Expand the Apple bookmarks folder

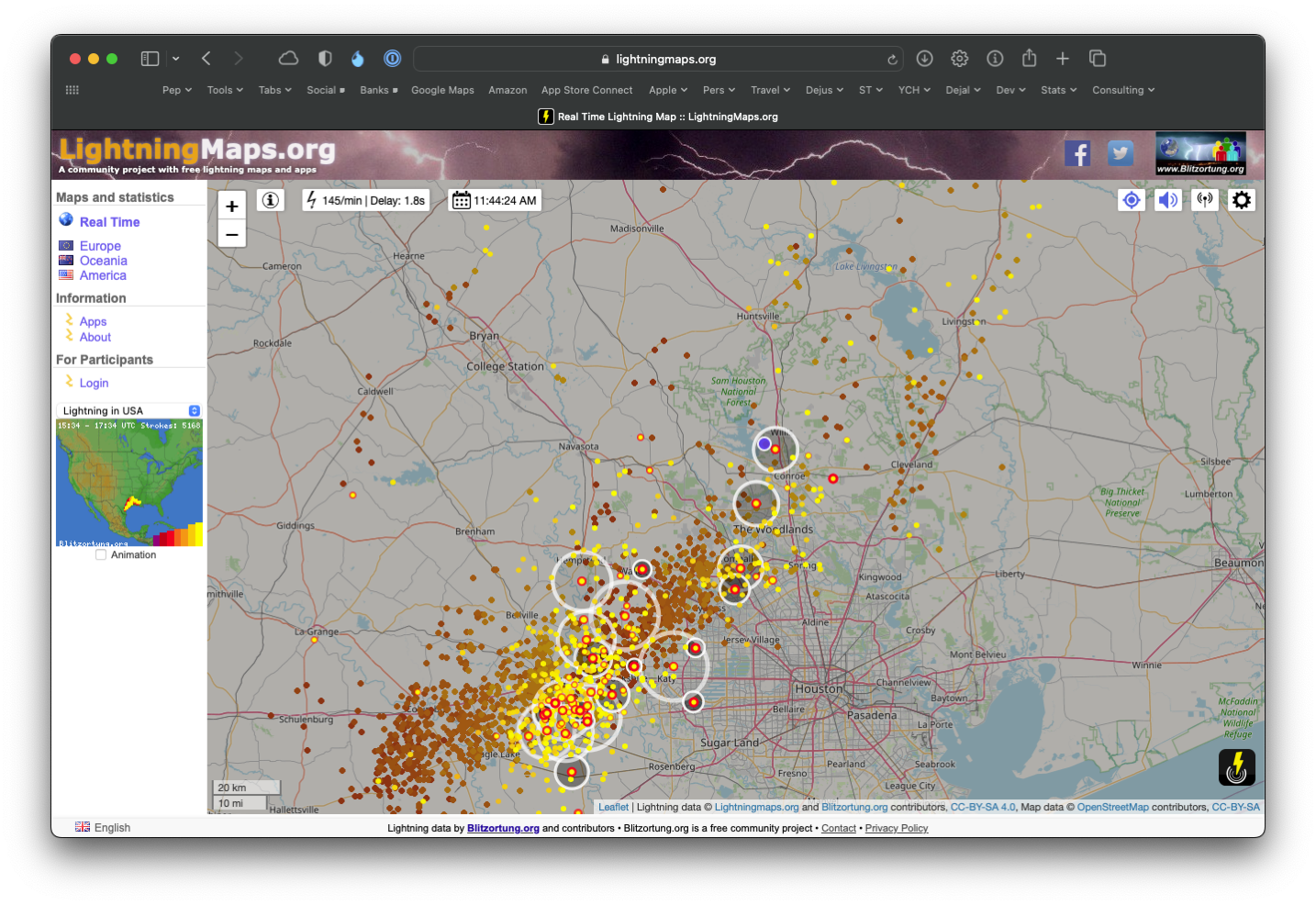click(x=668, y=90)
